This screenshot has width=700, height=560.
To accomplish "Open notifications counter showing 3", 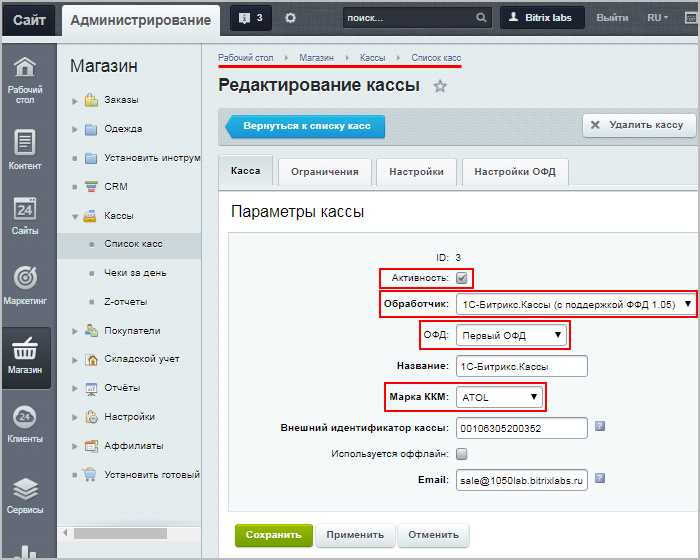I will click(250, 18).
